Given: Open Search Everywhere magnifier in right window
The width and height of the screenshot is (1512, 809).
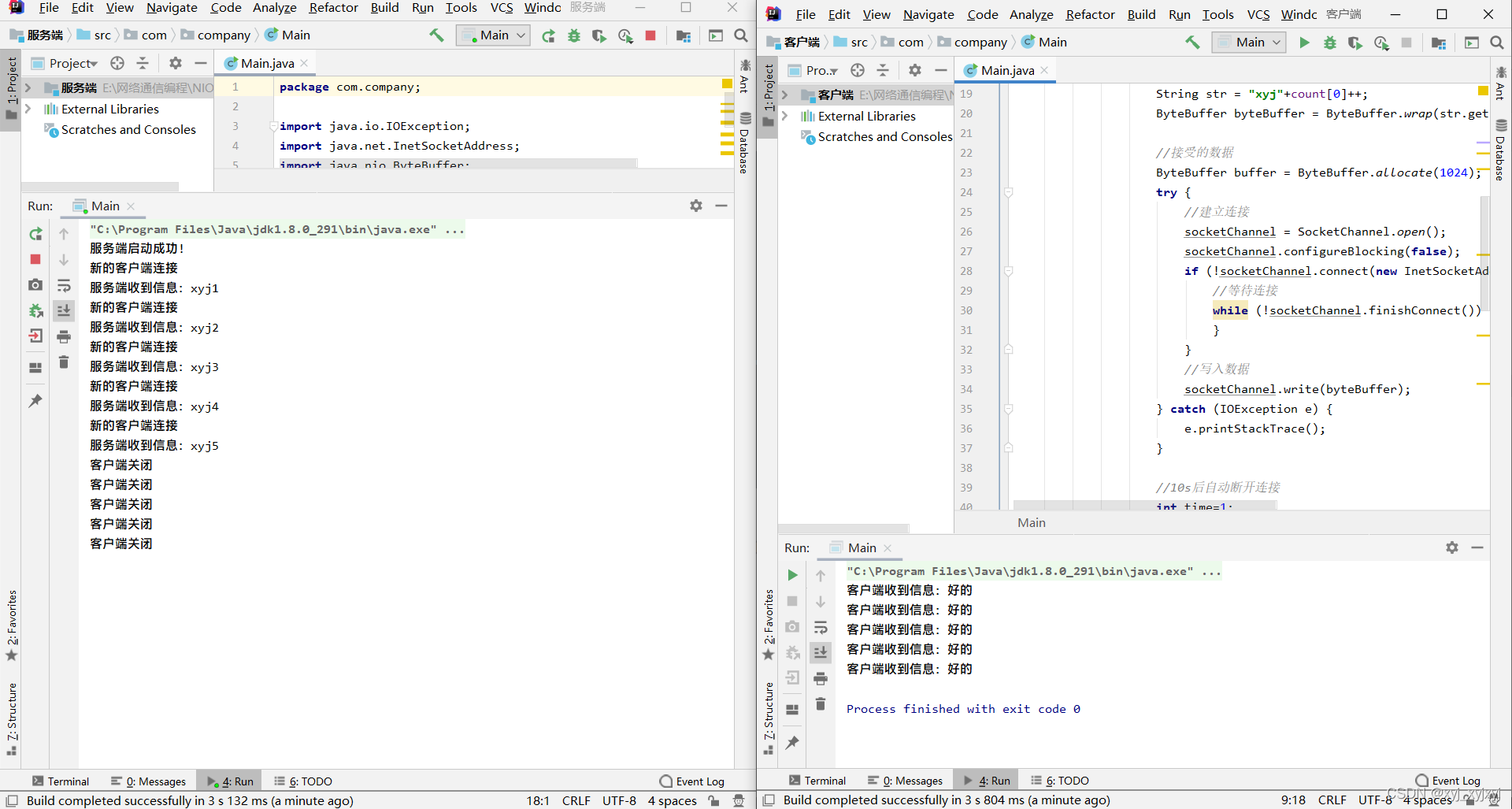Looking at the screenshot, I should pos(1497,43).
